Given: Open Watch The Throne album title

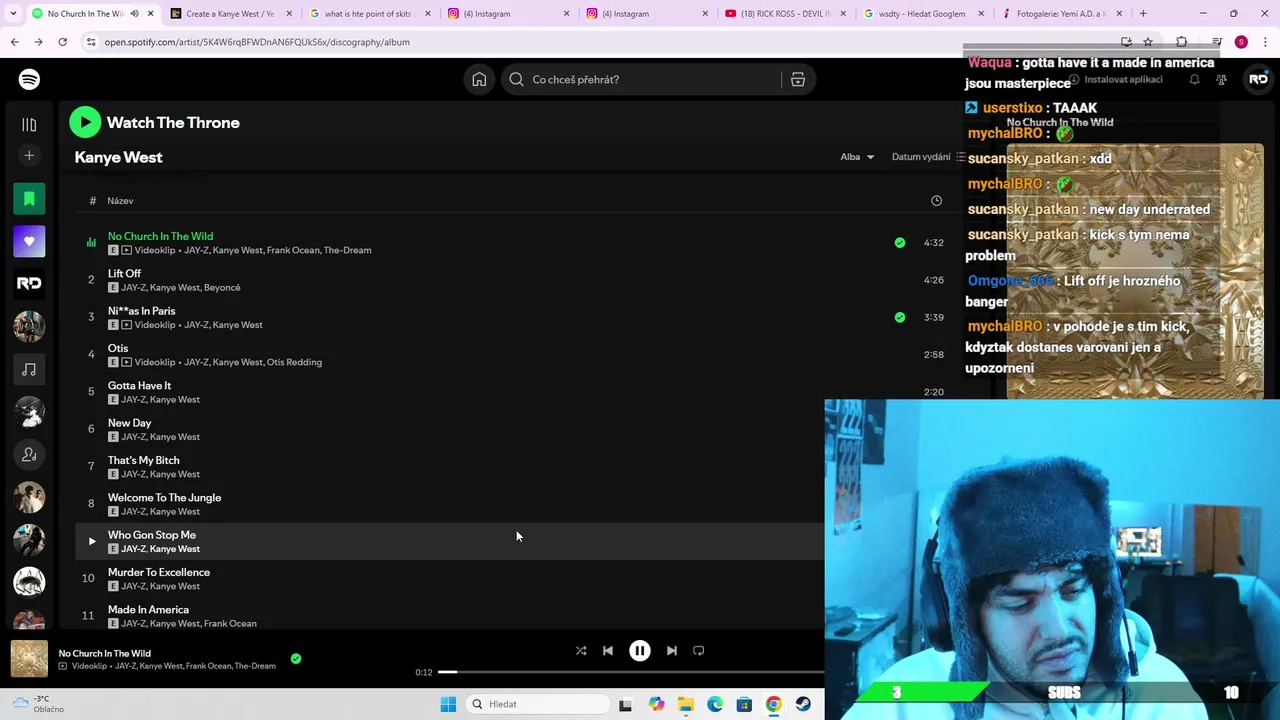Looking at the screenshot, I should click(x=173, y=122).
